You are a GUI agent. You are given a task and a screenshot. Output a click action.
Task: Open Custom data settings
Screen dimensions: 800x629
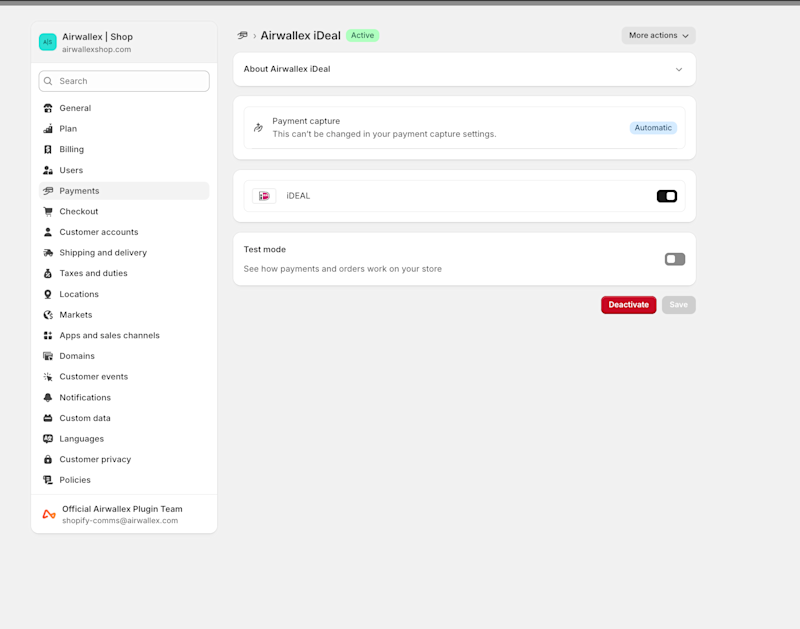pos(124,418)
